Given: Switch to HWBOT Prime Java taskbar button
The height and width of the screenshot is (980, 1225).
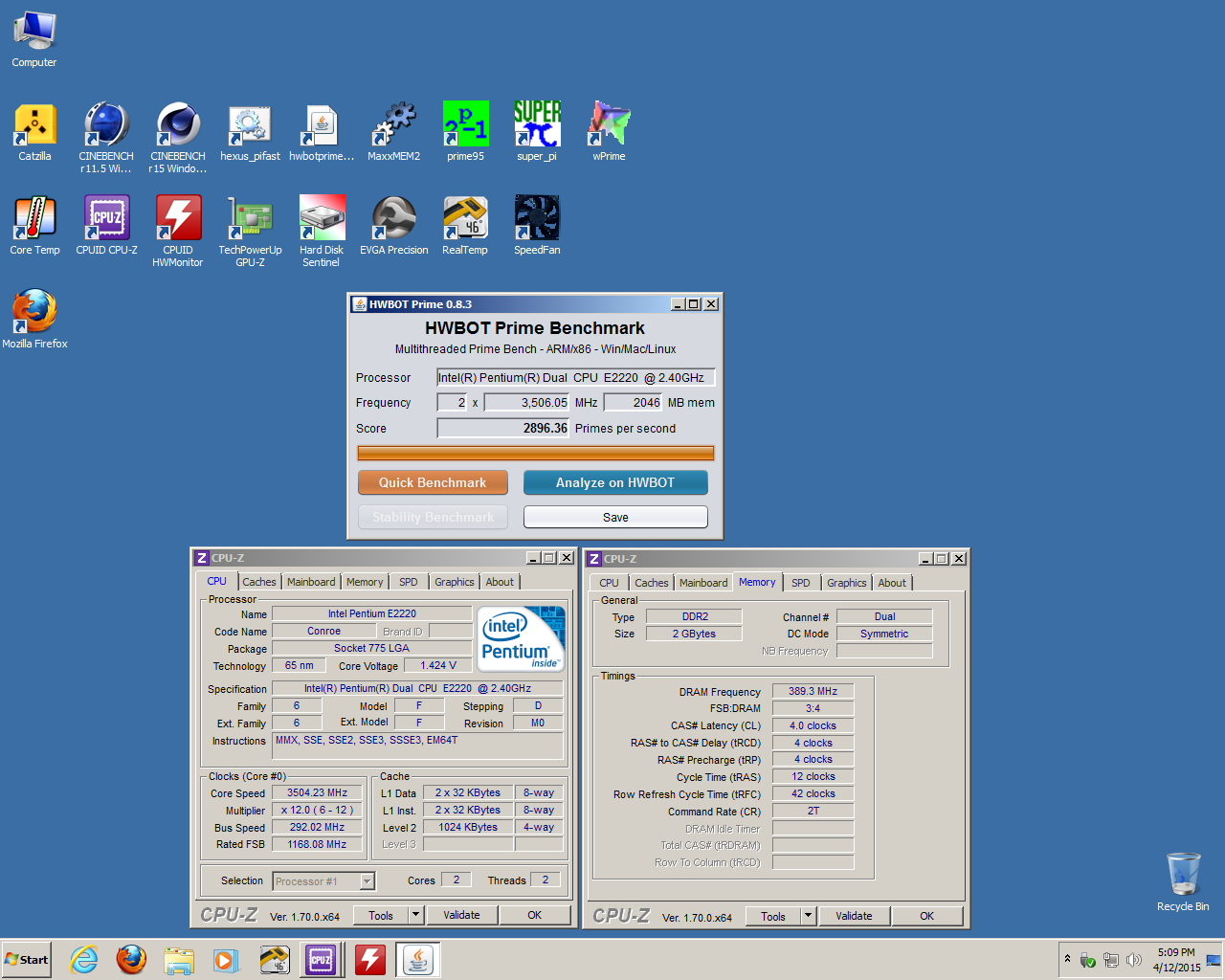Looking at the screenshot, I should click(x=417, y=959).
